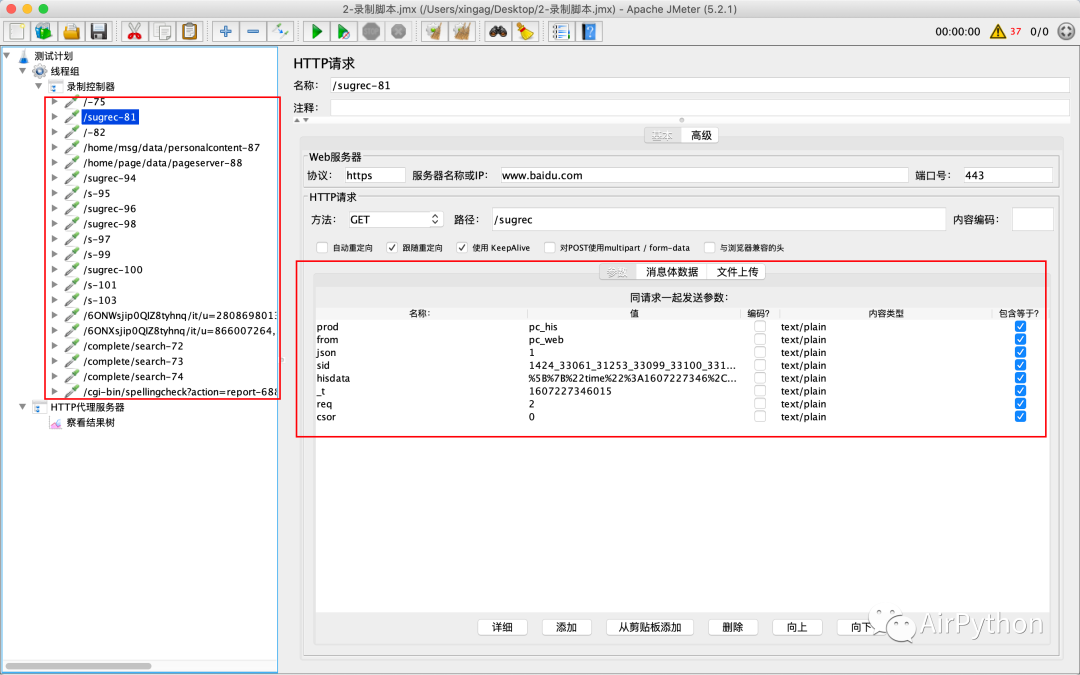Switch to the 消息体数据 tab
Viewport: 1080px width, 675px height.
click(671, 271)
